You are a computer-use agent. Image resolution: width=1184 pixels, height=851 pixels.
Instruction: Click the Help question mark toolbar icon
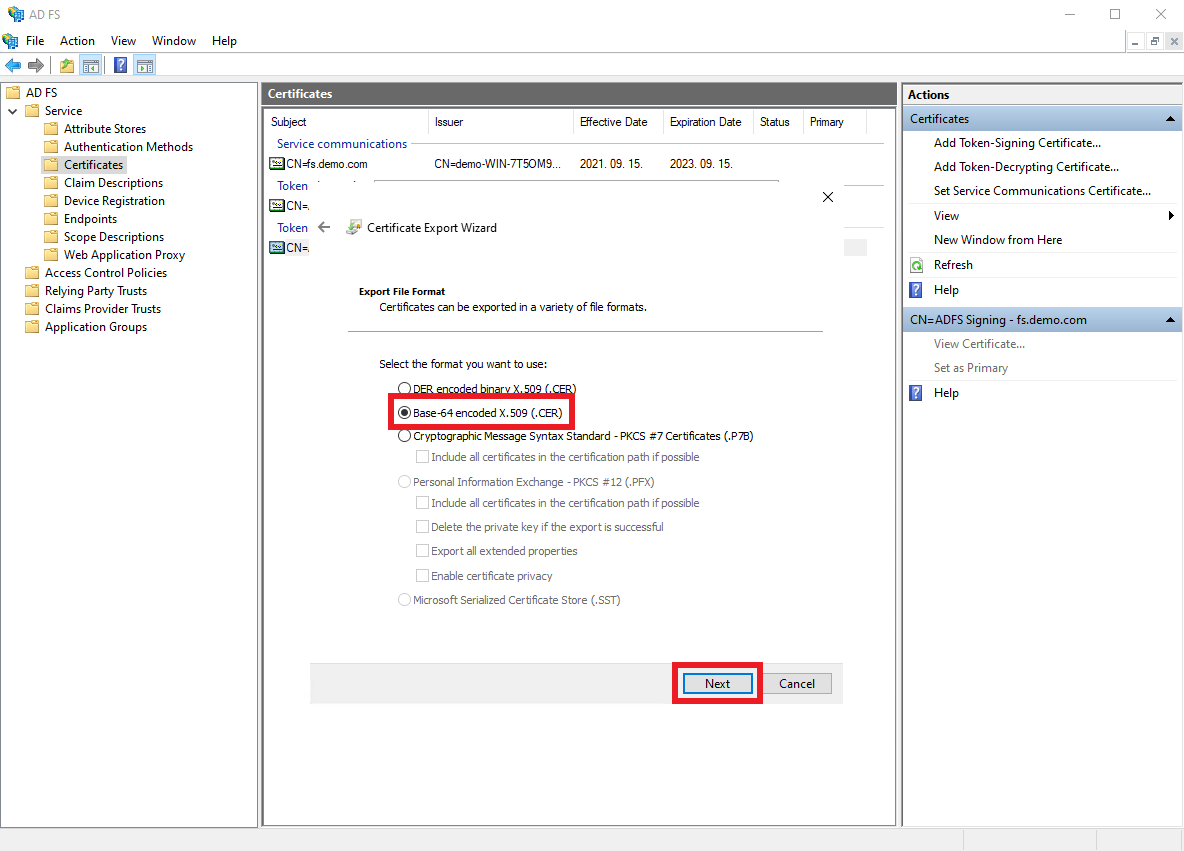pos(120,65)
